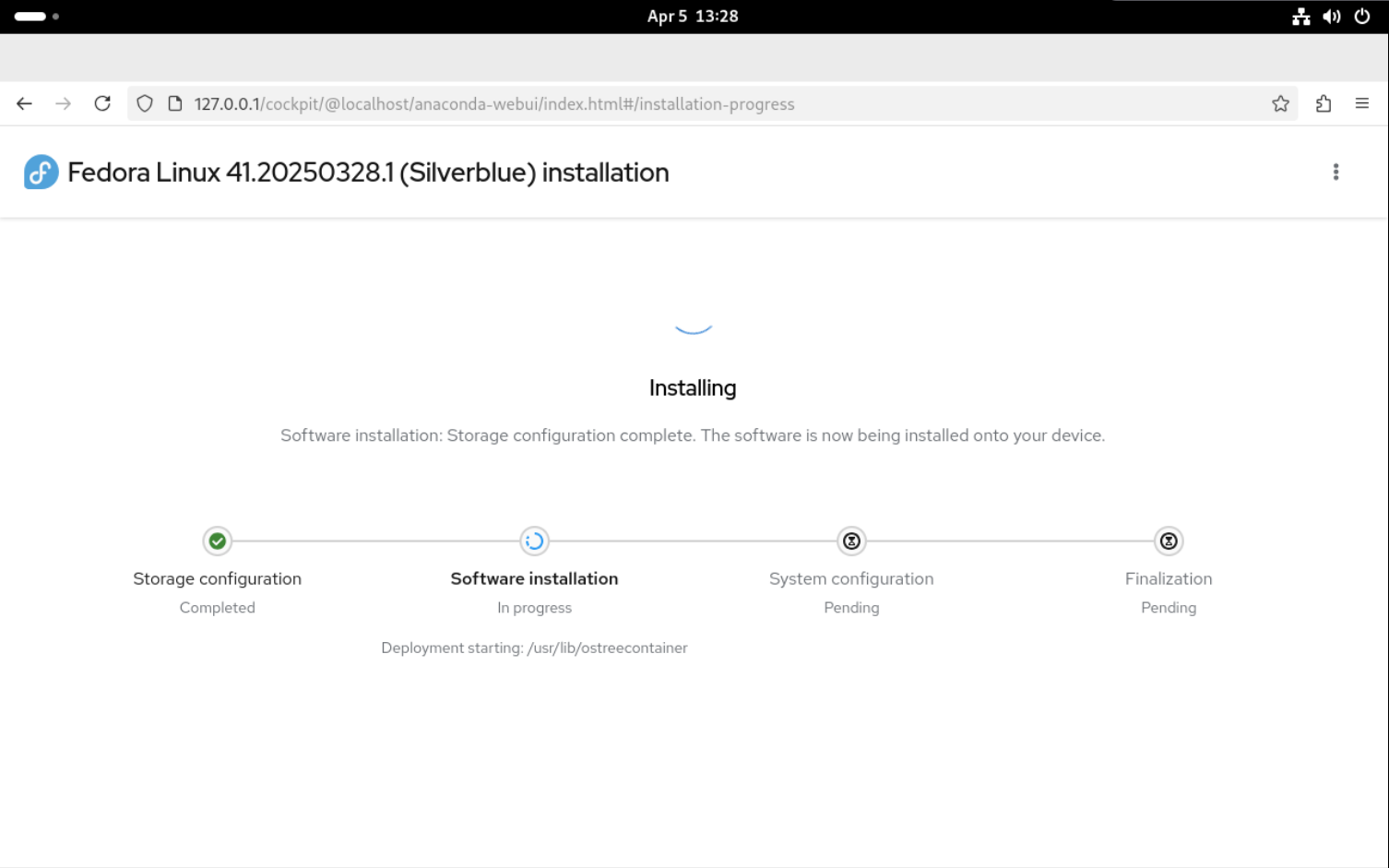Click the volume icon in top bar
The height and width of the screenshot is (868, 1389).
1332,17
